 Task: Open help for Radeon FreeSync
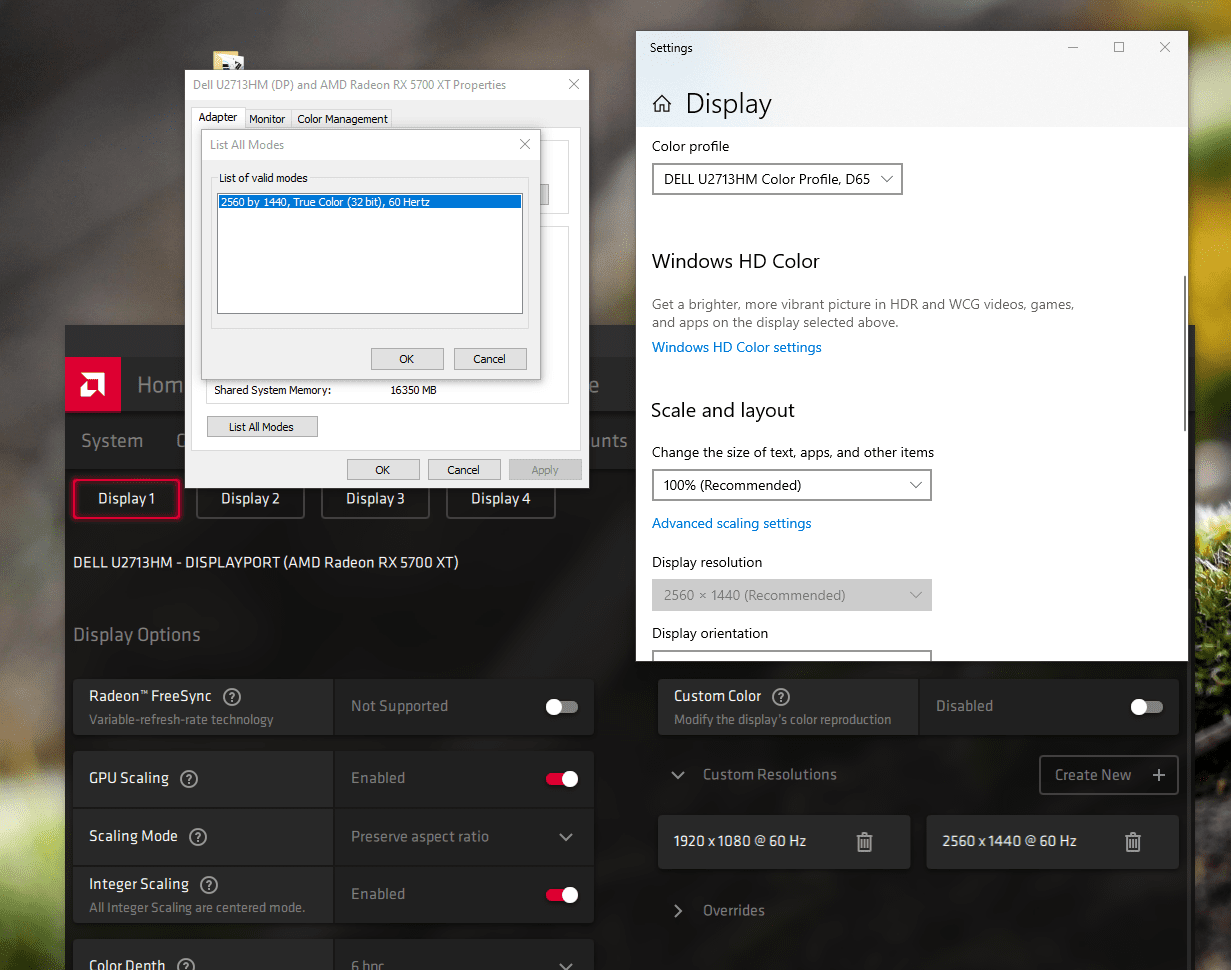[x=232, y=697]
